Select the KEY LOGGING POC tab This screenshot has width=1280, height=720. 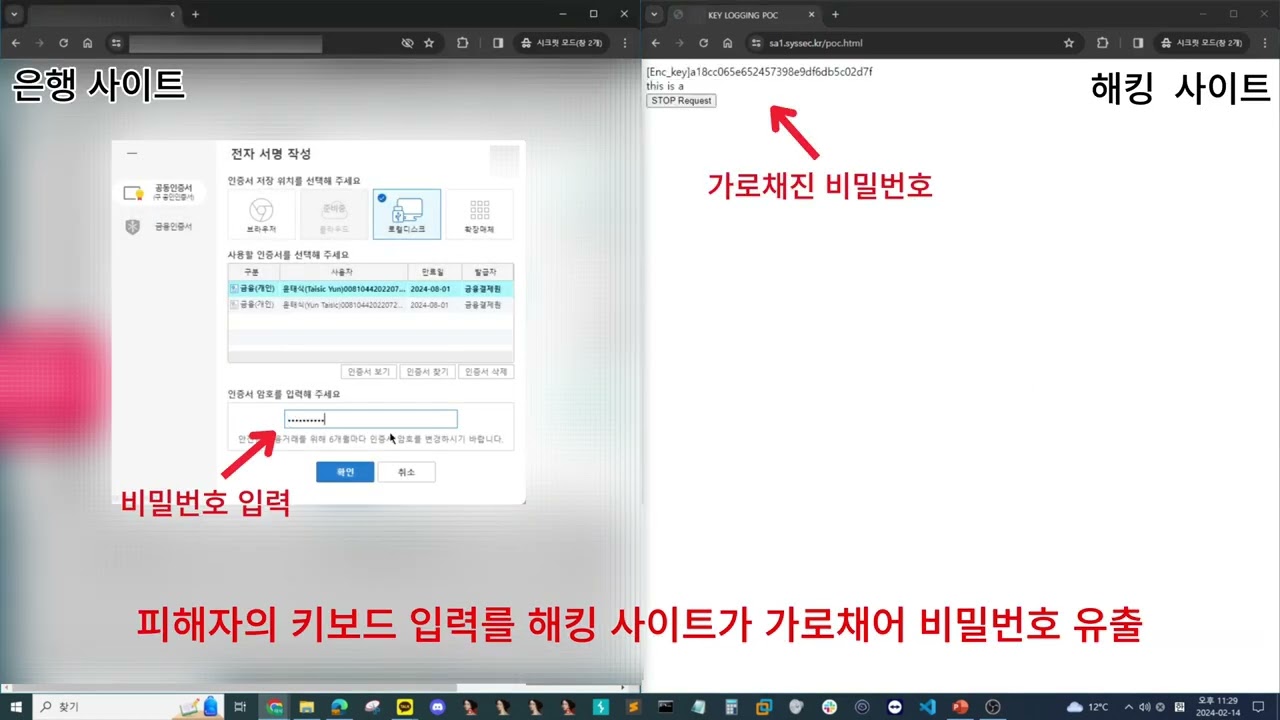pyautogui.click(x=745, y=15)
